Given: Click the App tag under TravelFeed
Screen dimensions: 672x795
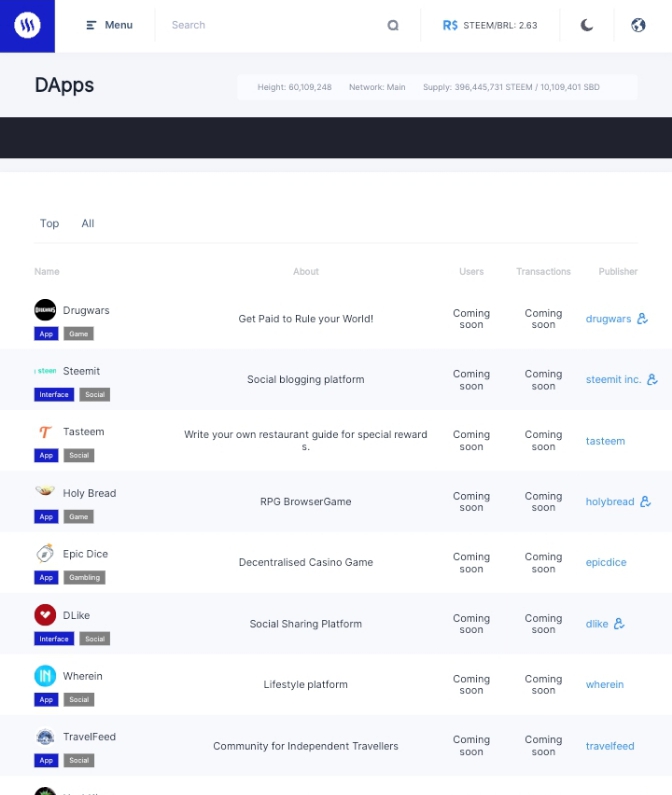Looking at the screenshot, I should [x=46, y=761].
